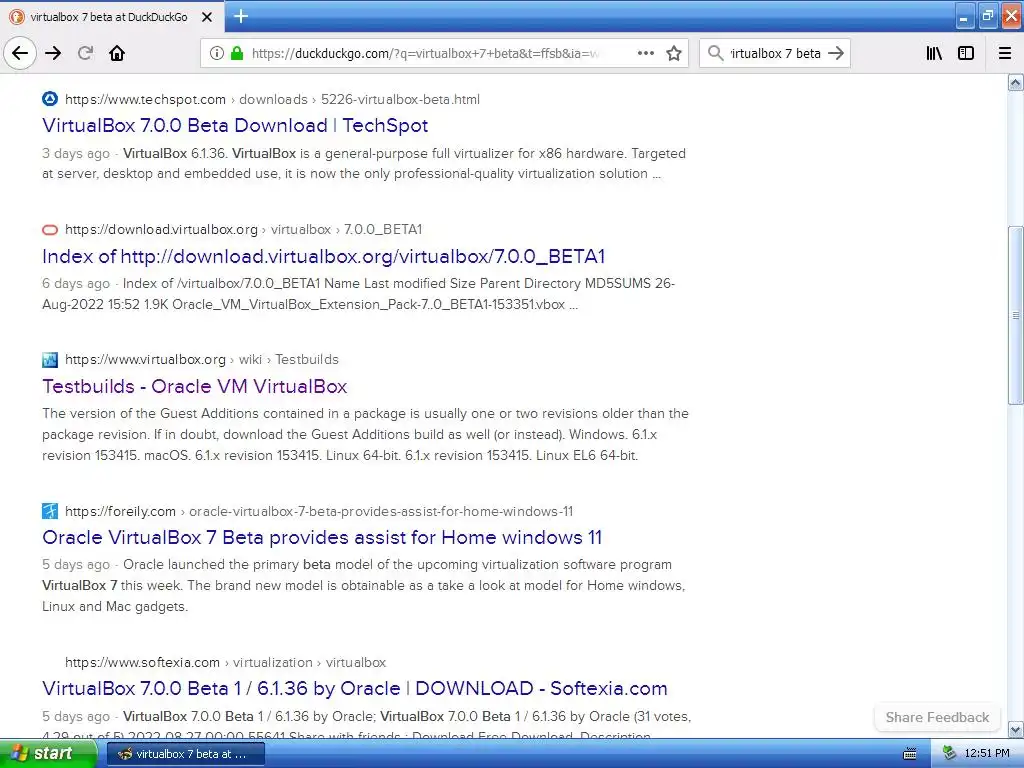Viewport: 1024px width, 768px height.
Task: Open the Library bookmarks icon
Action: point(934,53)
